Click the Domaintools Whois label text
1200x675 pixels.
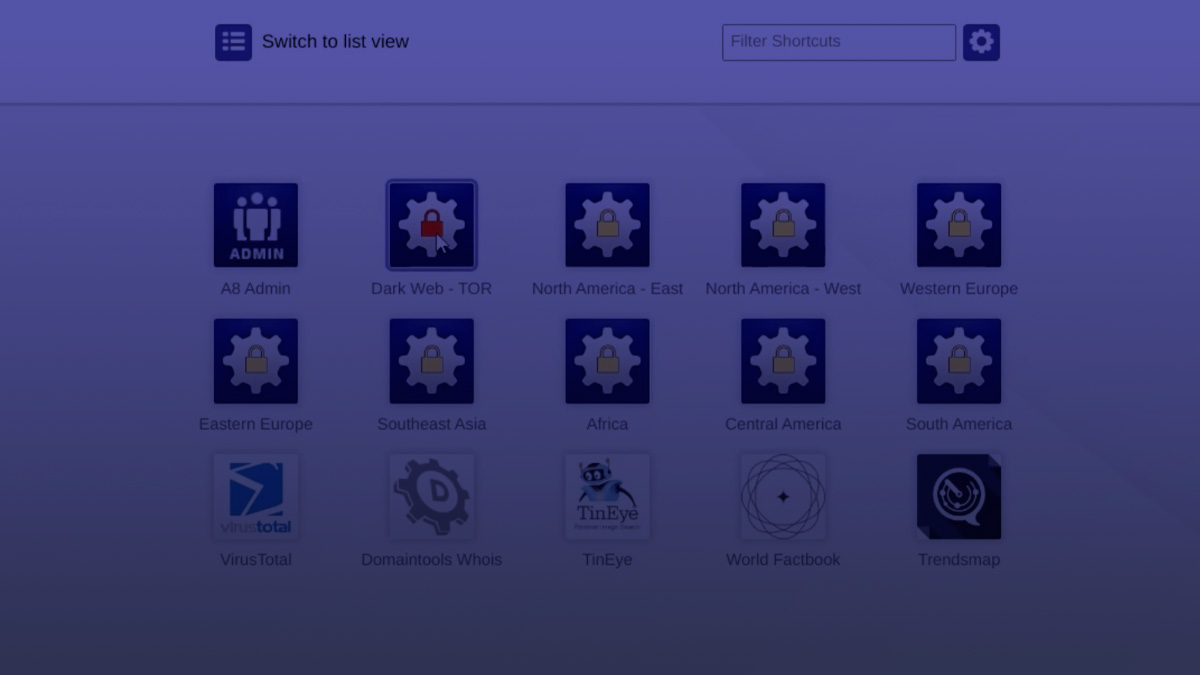(x=432, y=560)
